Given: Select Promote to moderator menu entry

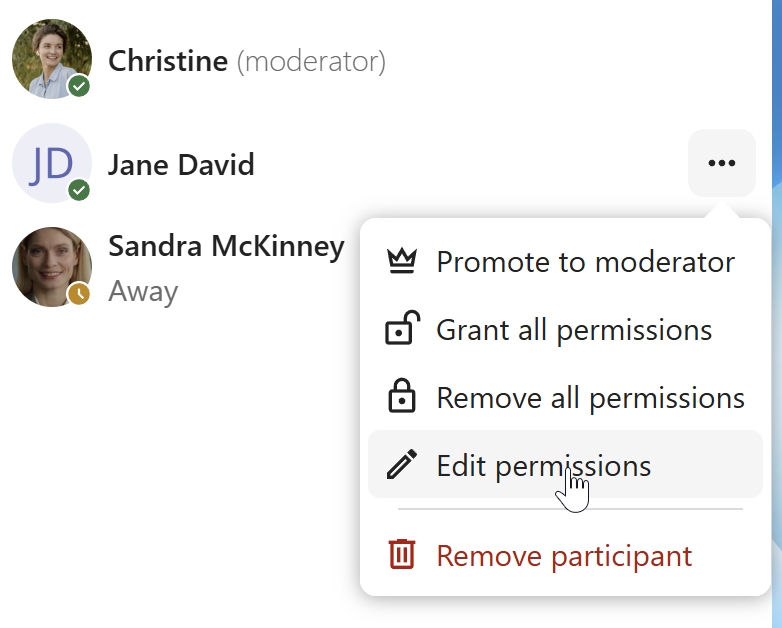Looking at the screenshot, I should click(585, 262).
